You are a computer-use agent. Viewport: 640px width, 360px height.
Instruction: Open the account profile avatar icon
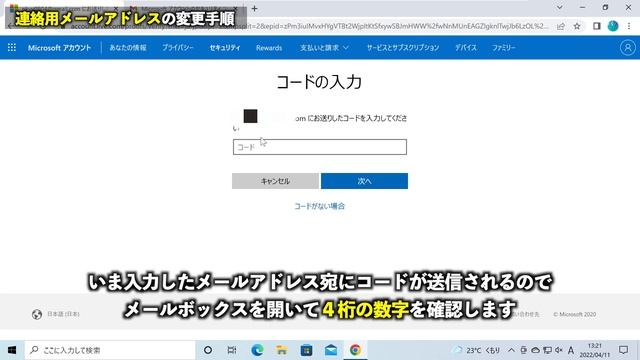[x=627, y=48]
